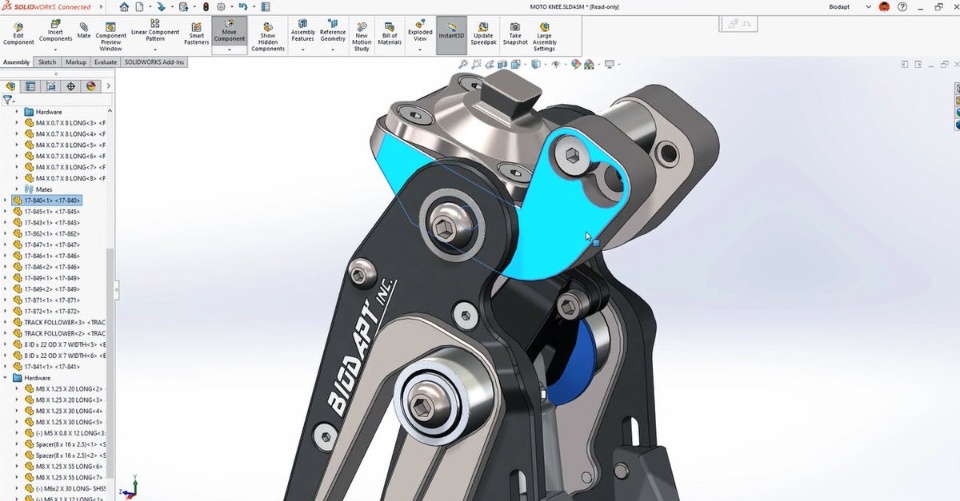Screen dimensions: 960x501
Task: Select M8 X 1.25 X 20 LONG<2> fastener
Action: pos(66,388)
